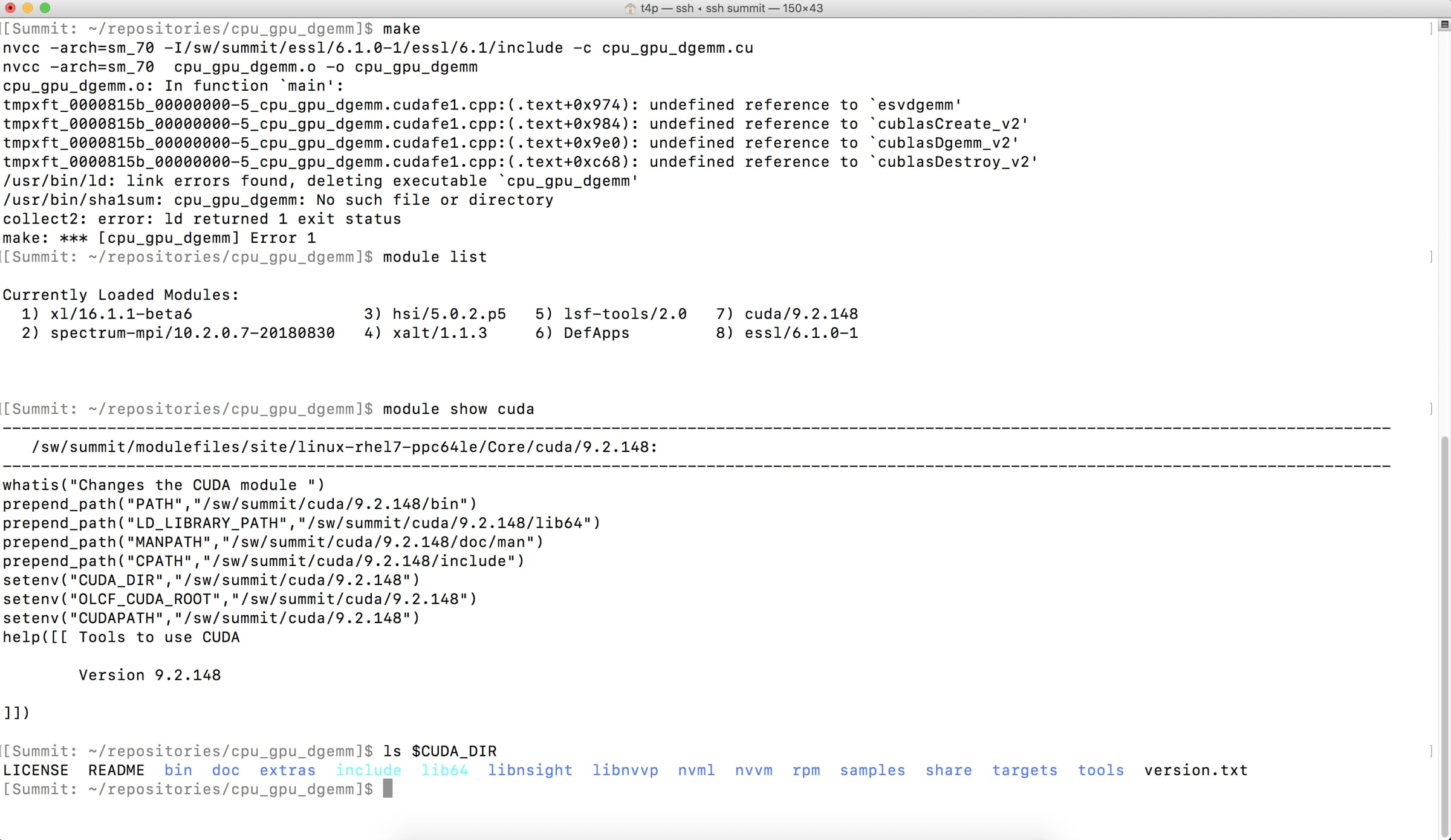Click 'version.txt' in the ls output
The height and width of the screenshot is (840, 1451).
coord(1195,771)
